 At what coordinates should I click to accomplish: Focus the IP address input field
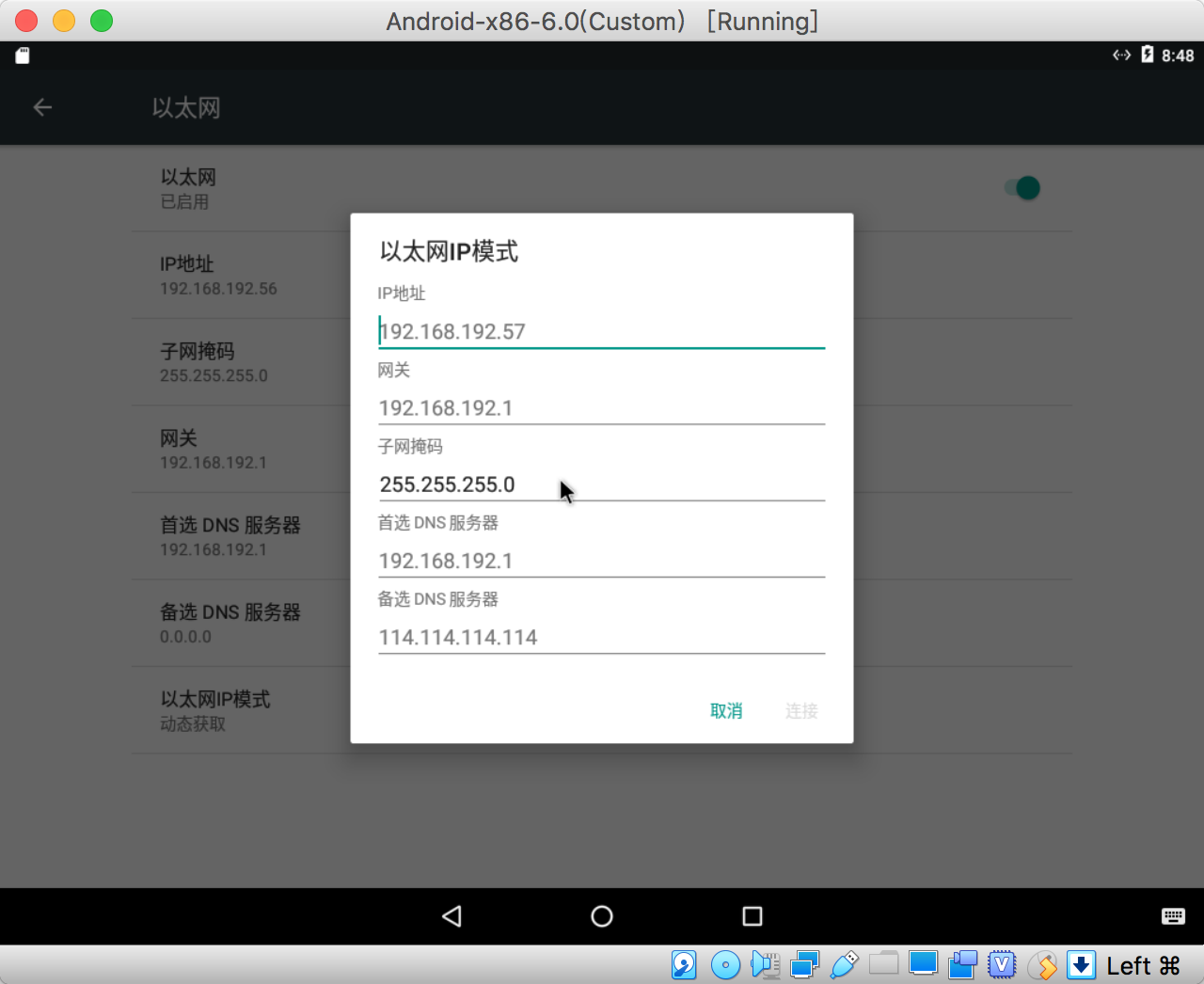tap(602, 331)
